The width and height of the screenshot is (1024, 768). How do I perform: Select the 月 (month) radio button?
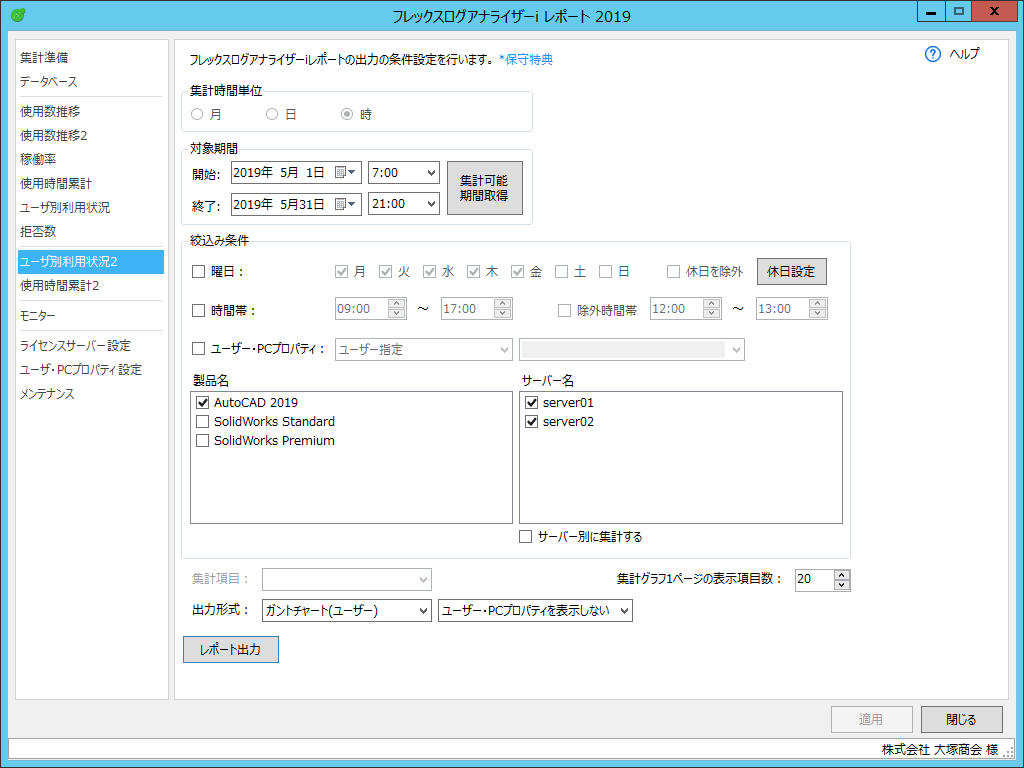point(197,114)
